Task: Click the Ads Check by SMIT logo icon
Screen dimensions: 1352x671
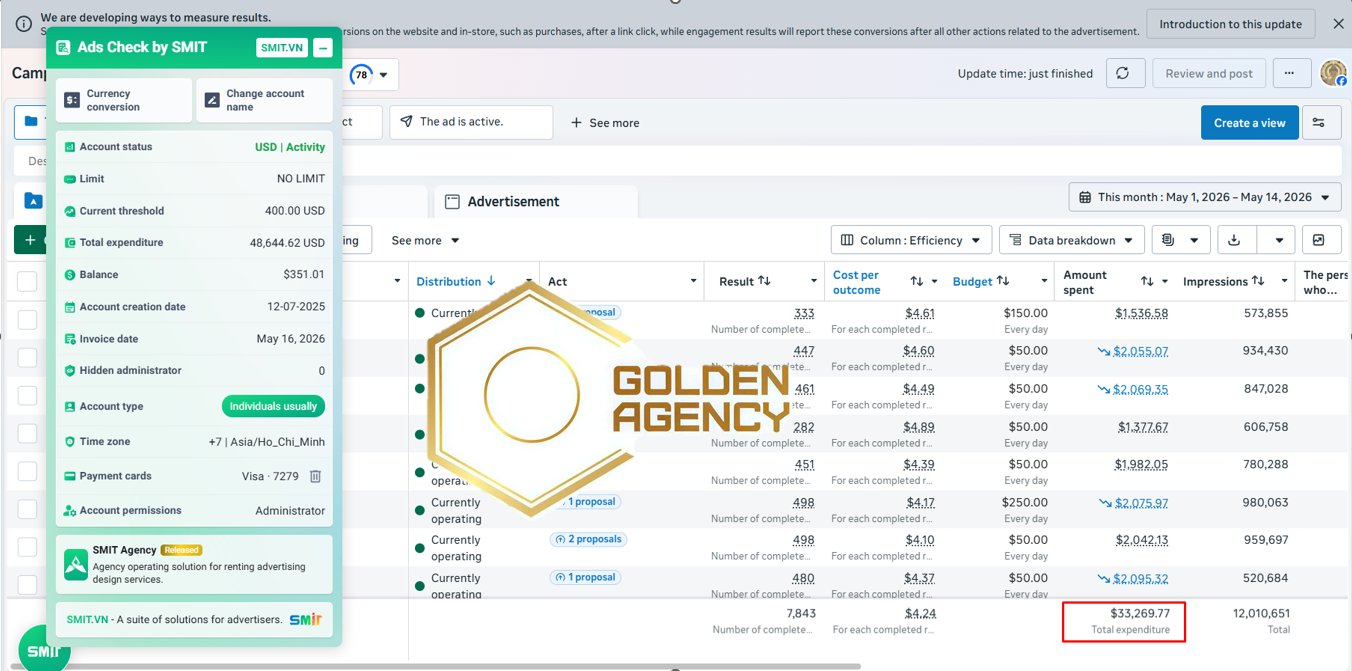Action: (x=63, y=48)
